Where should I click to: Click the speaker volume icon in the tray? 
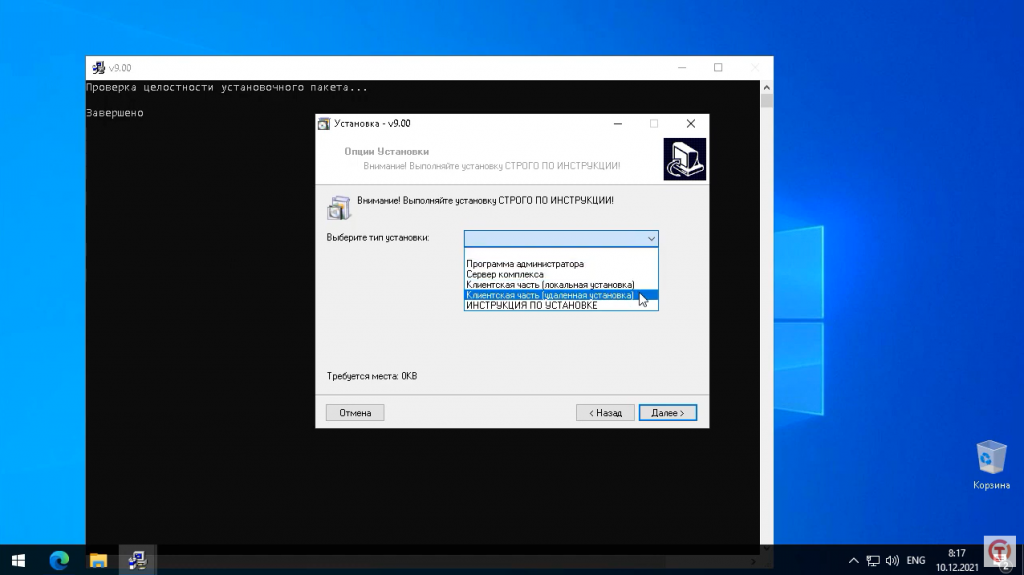pyautogui.click(x=891, y=560)
